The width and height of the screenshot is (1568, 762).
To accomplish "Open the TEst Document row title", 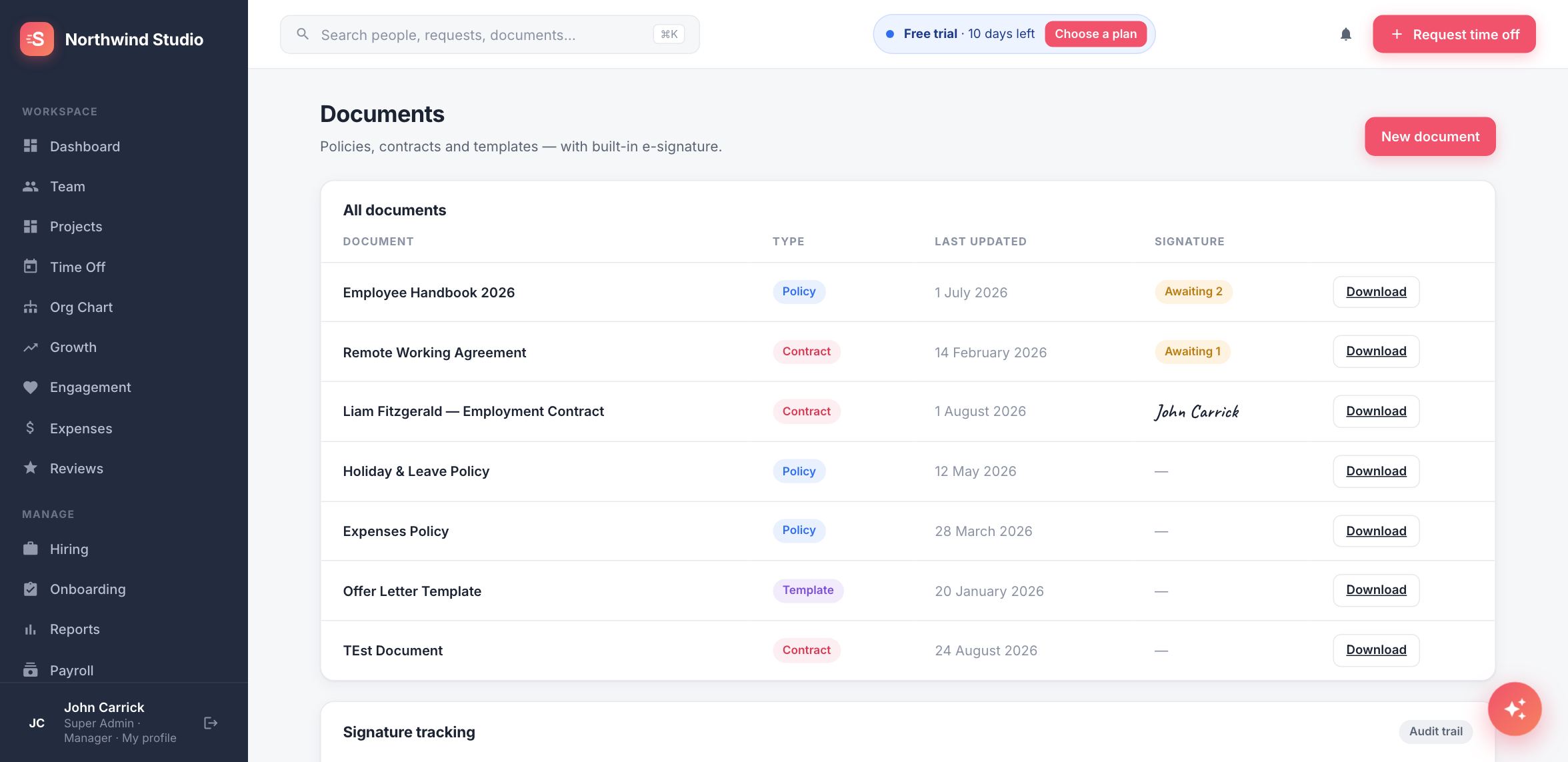I will [393, 650].
